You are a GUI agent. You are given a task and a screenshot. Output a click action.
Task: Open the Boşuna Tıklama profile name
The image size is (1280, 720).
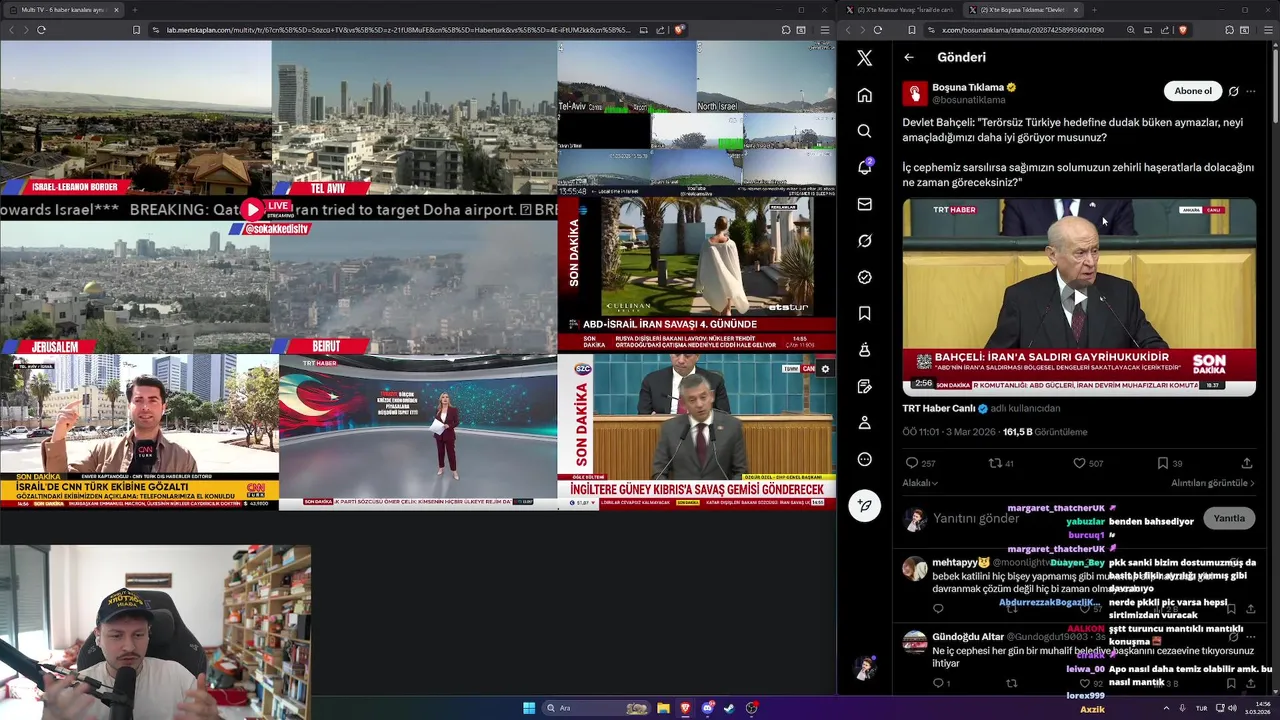(x=968, y=87)
